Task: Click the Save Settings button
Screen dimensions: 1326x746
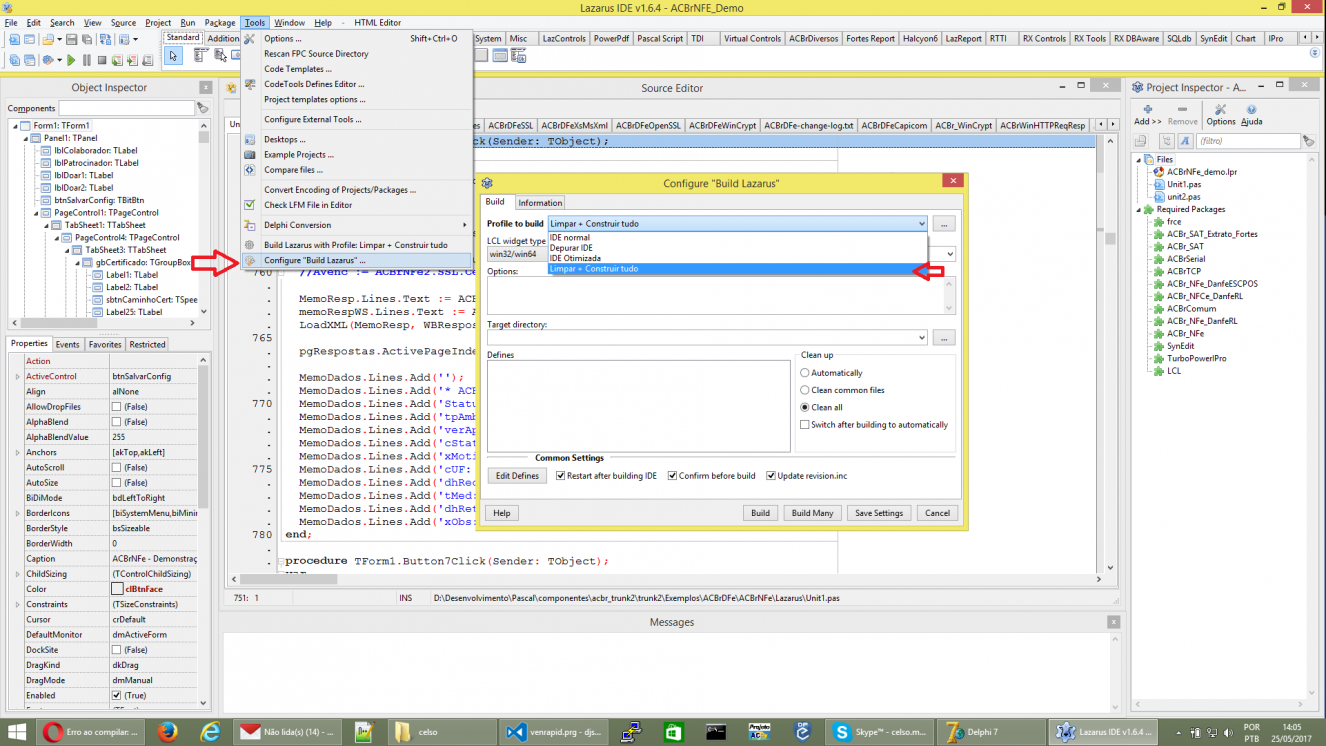Action: click(x=879, y=513)
